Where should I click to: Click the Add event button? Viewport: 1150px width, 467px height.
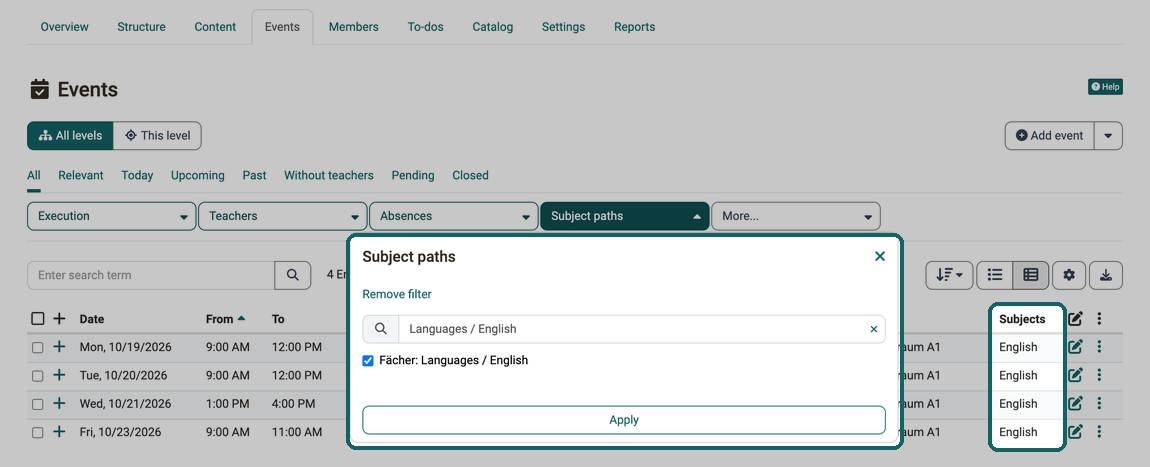point(1050,136)
